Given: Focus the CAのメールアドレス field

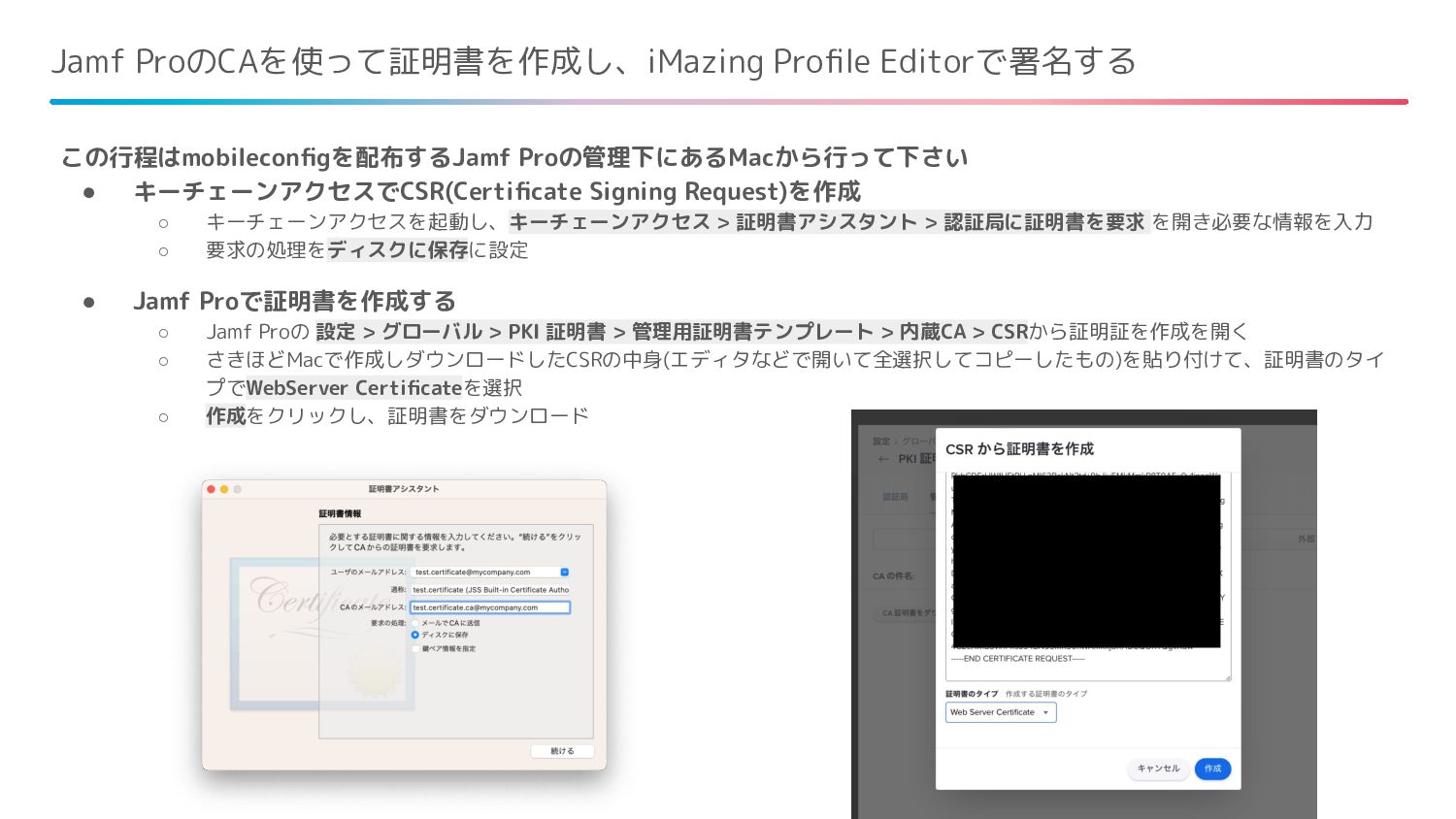Looking at the screenshot, I should click(490, 607).
